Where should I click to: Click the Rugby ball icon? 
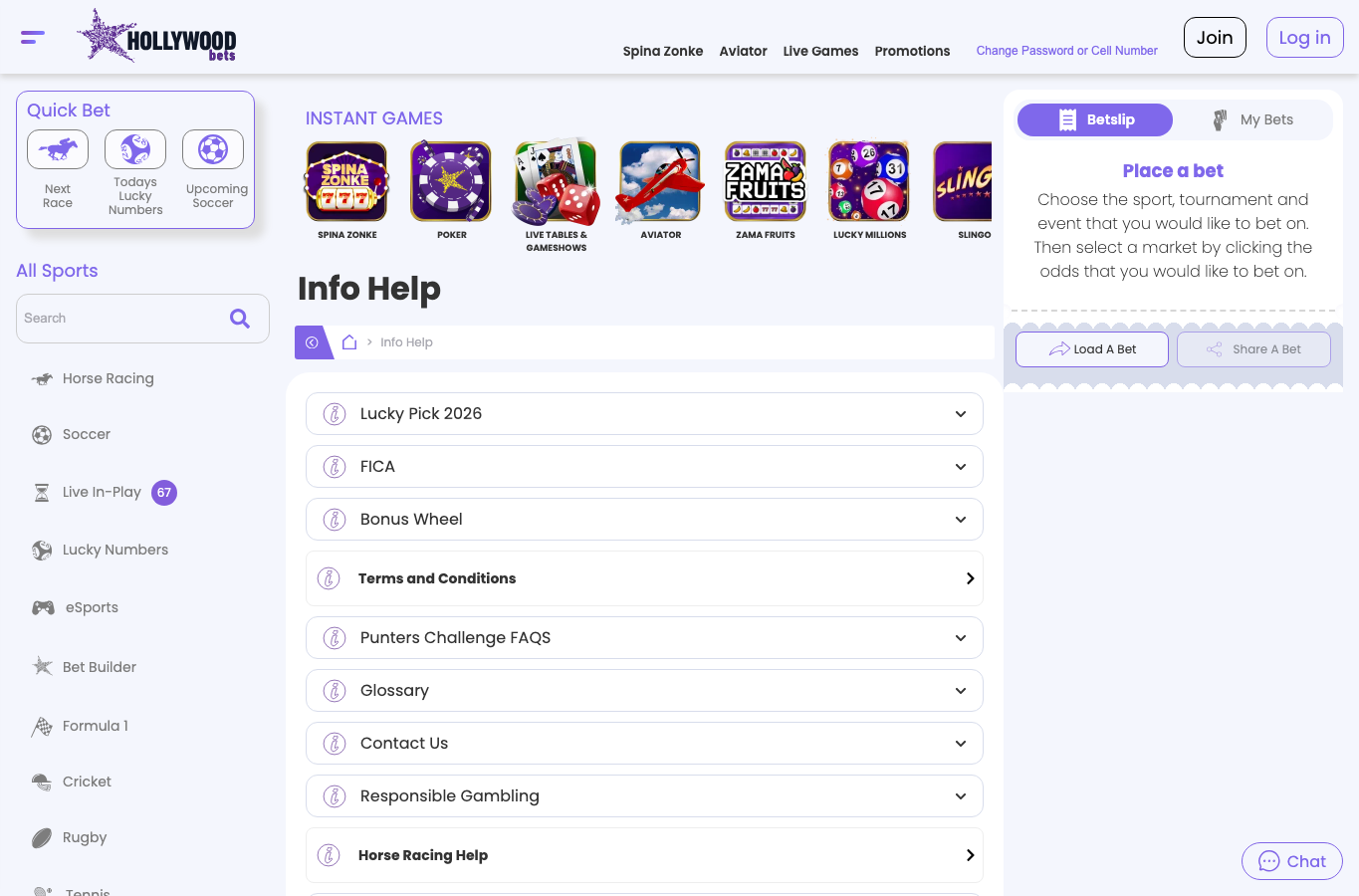coord(42,838)
